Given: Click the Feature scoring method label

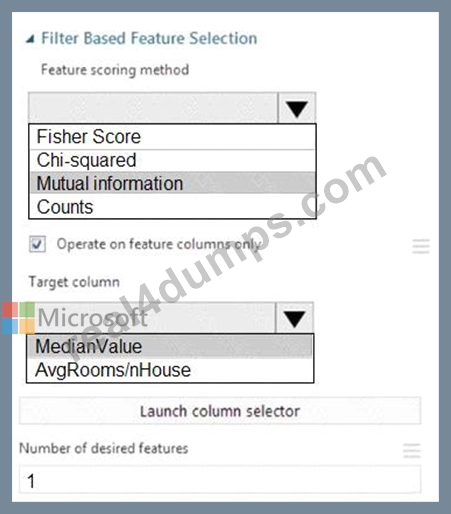Looking at the screenshot, I should tap(115, 70).
